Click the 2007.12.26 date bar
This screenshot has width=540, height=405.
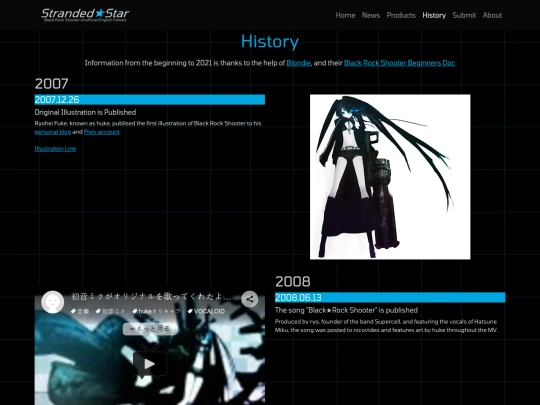(x=149, y=100)
